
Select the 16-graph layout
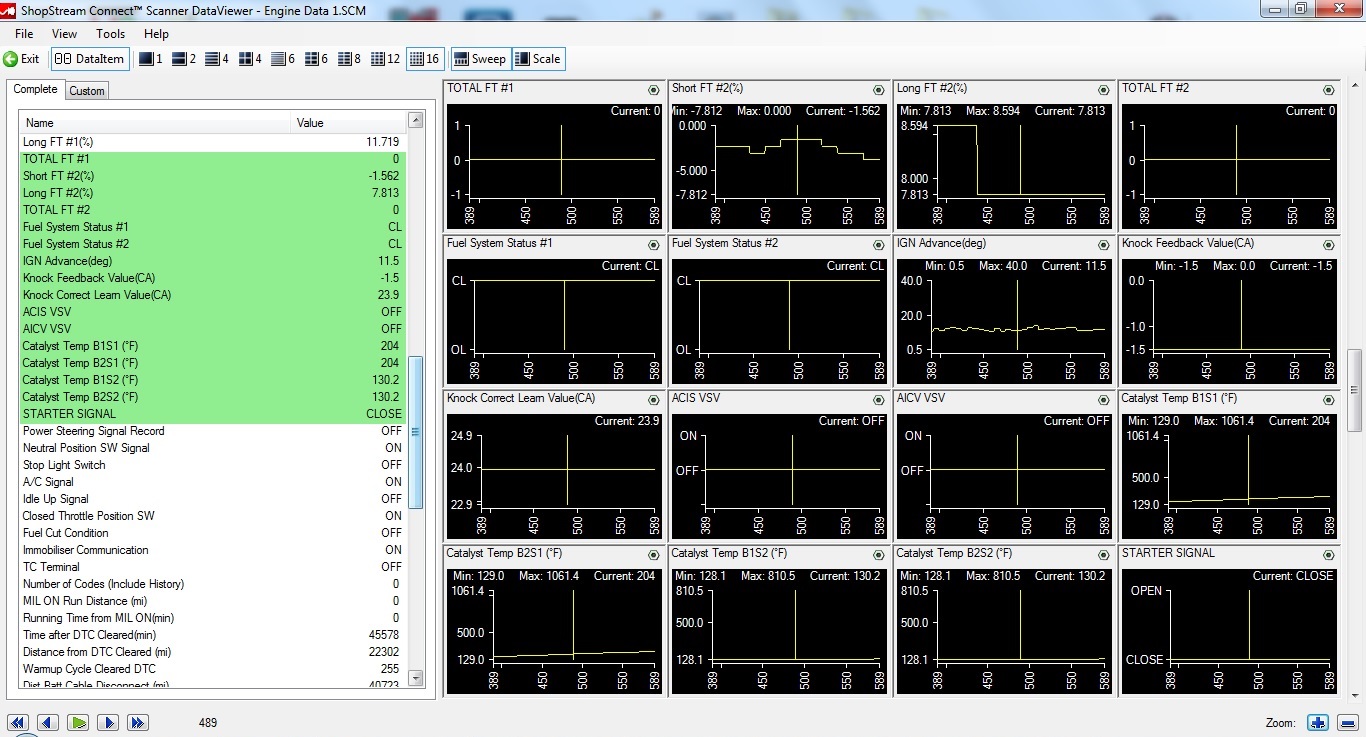[x=425, y=59]
